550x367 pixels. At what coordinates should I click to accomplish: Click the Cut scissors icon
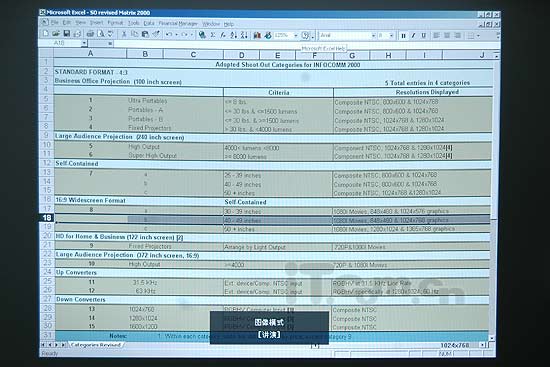(x=124, y=34)
